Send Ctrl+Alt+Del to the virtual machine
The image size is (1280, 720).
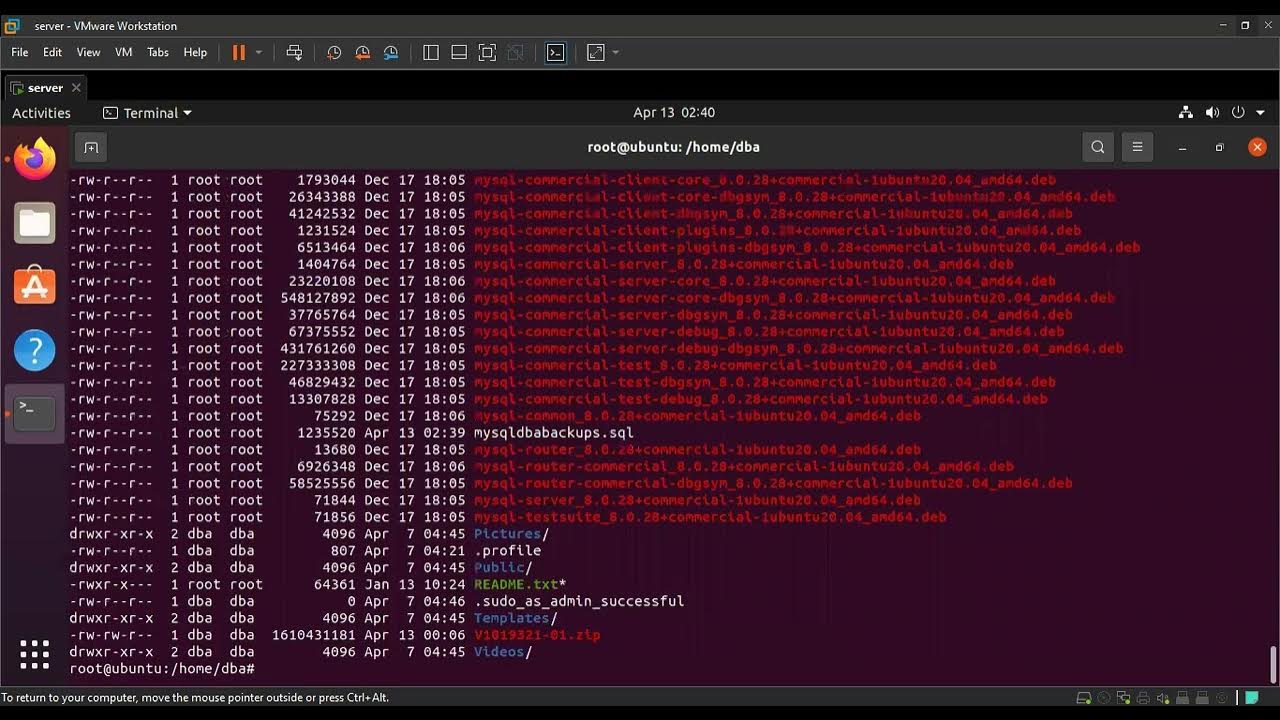click(294, 52)
